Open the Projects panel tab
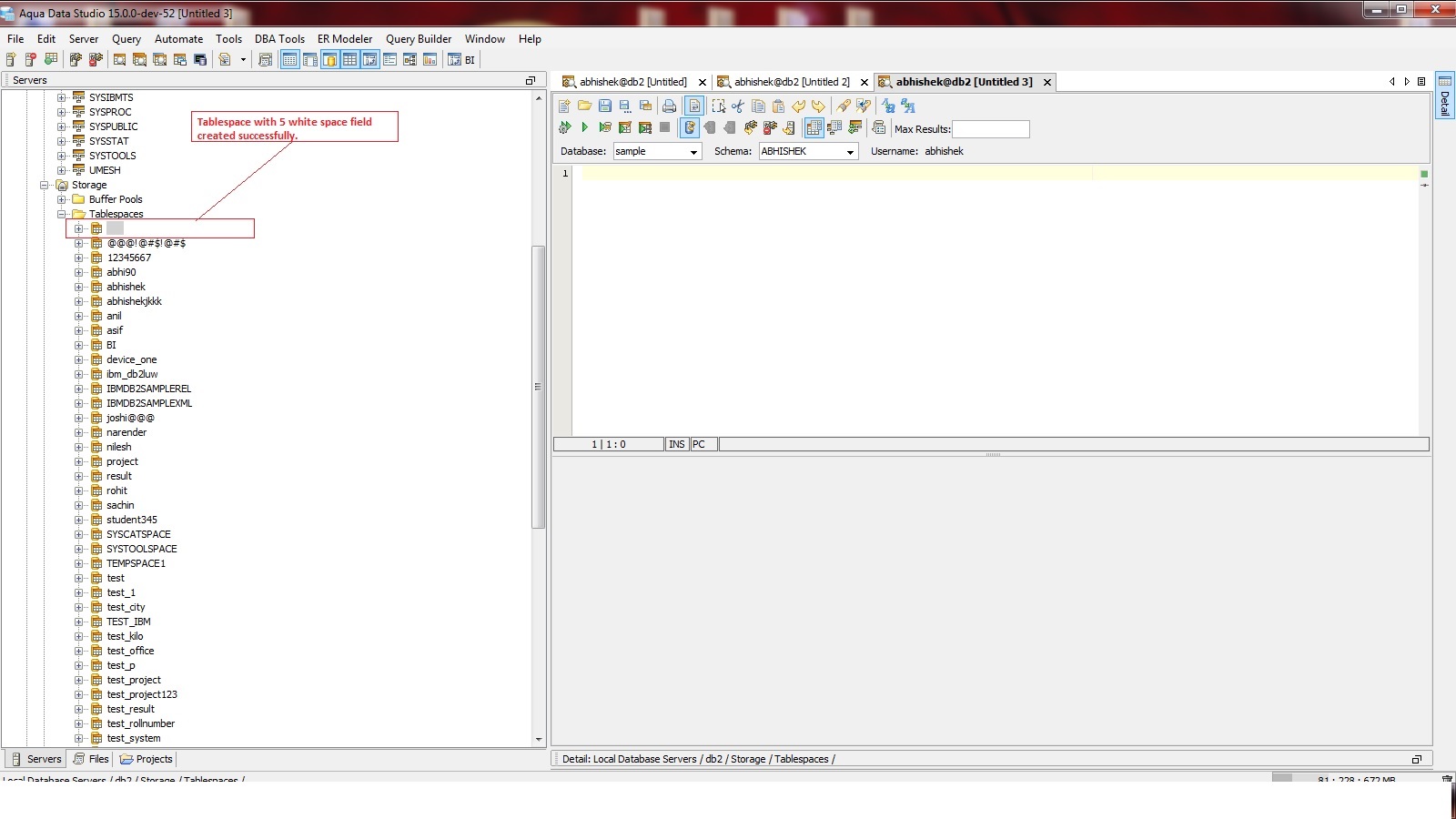Image resolution: width=1456 pixels, height=819 pixels. (146, 759)
